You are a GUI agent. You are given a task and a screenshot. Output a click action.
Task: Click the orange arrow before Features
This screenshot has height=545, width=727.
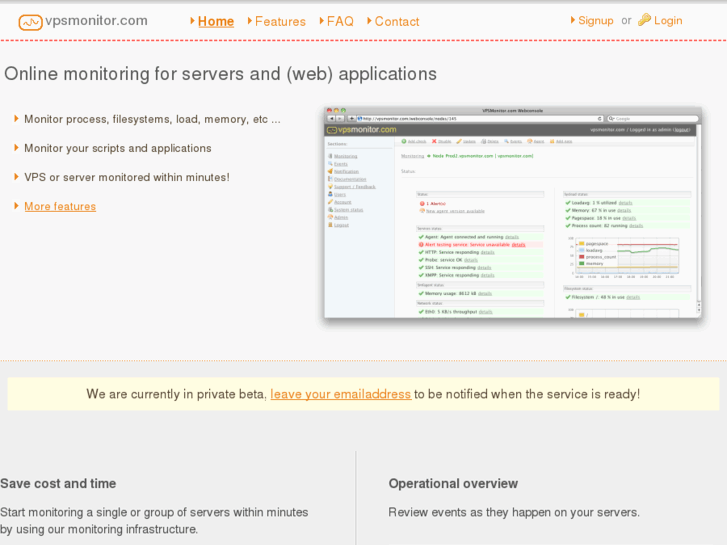pyautogui.click(x=250, y=20)
